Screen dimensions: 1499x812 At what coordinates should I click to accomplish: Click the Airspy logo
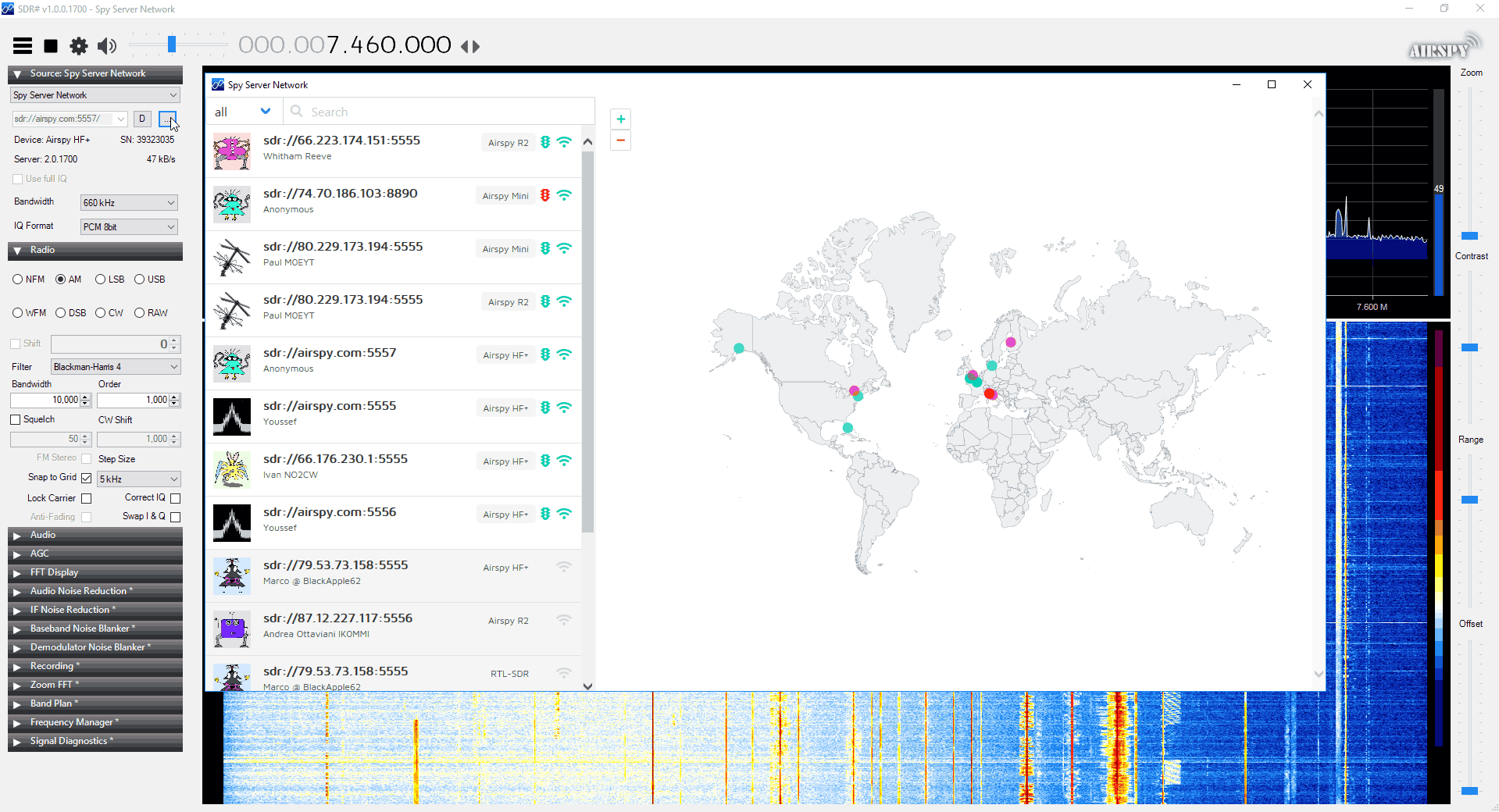click(x=1444, y=48)
